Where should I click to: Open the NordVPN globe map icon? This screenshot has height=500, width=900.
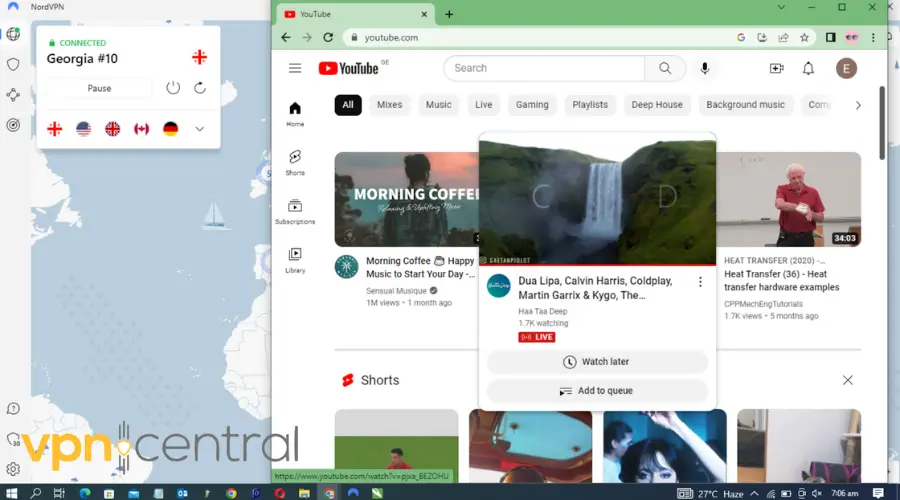coord(13,34)
